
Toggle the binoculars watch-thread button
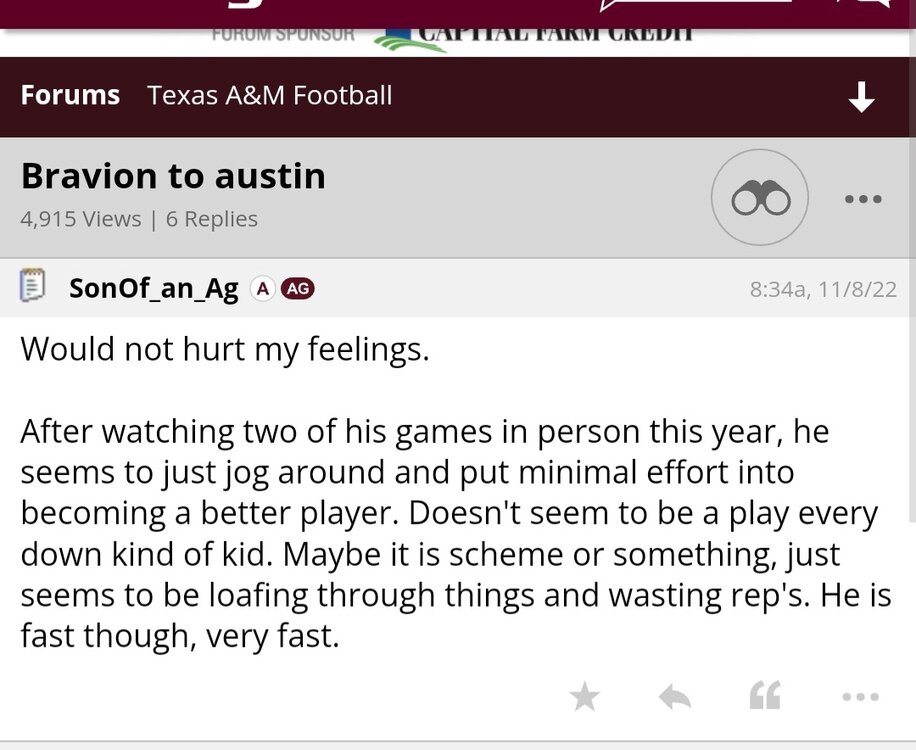click(x=761, y=198)
